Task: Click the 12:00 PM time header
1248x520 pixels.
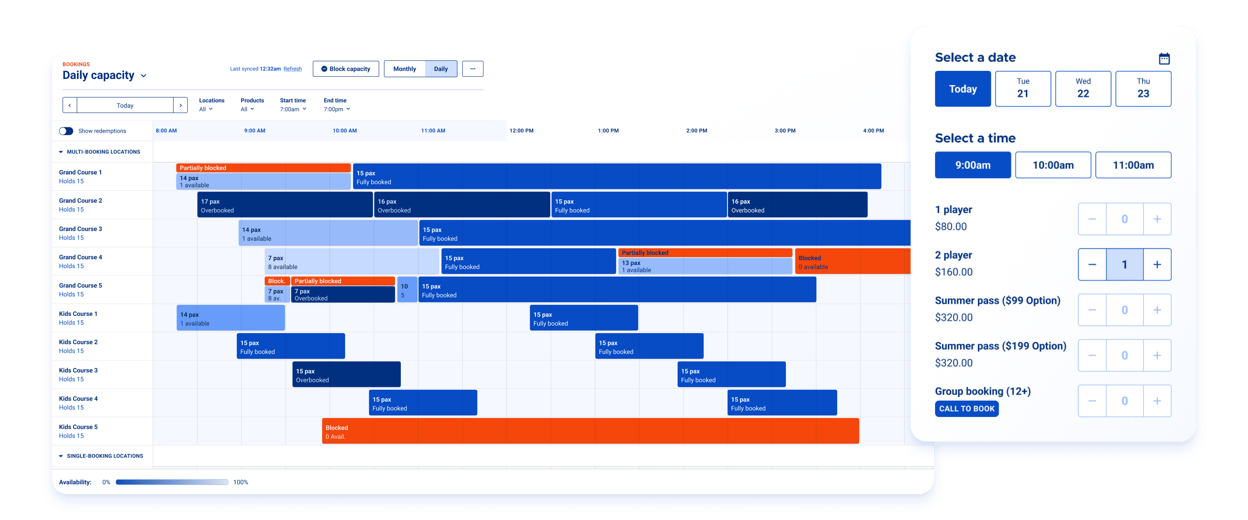Action: pos(521,131)
